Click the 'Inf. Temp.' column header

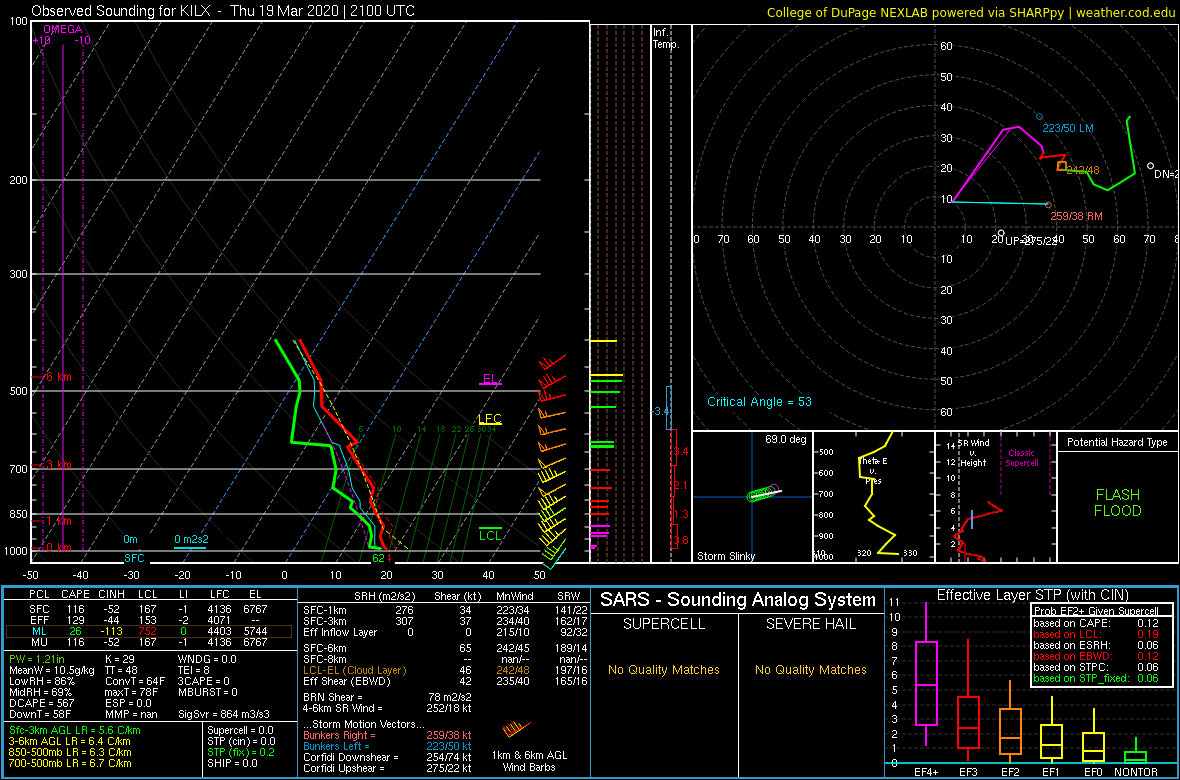(666, 39)
